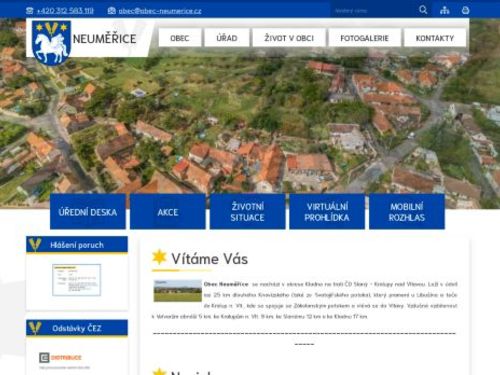This screenshot has height=375, width=500.
Task: Click the Neuměřice coat of arms logo
Action: (52, 43)
